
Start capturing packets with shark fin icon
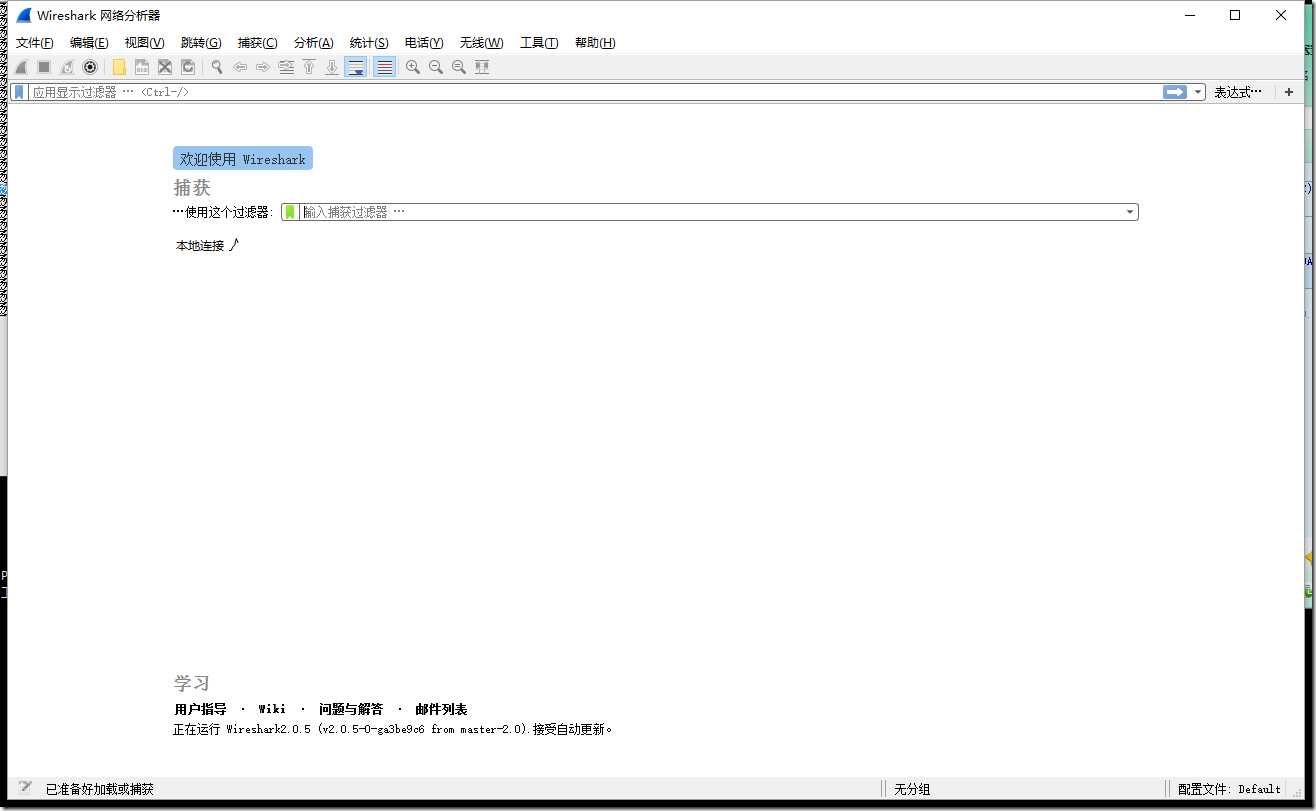pyautogui.click(x=21, y=67)
